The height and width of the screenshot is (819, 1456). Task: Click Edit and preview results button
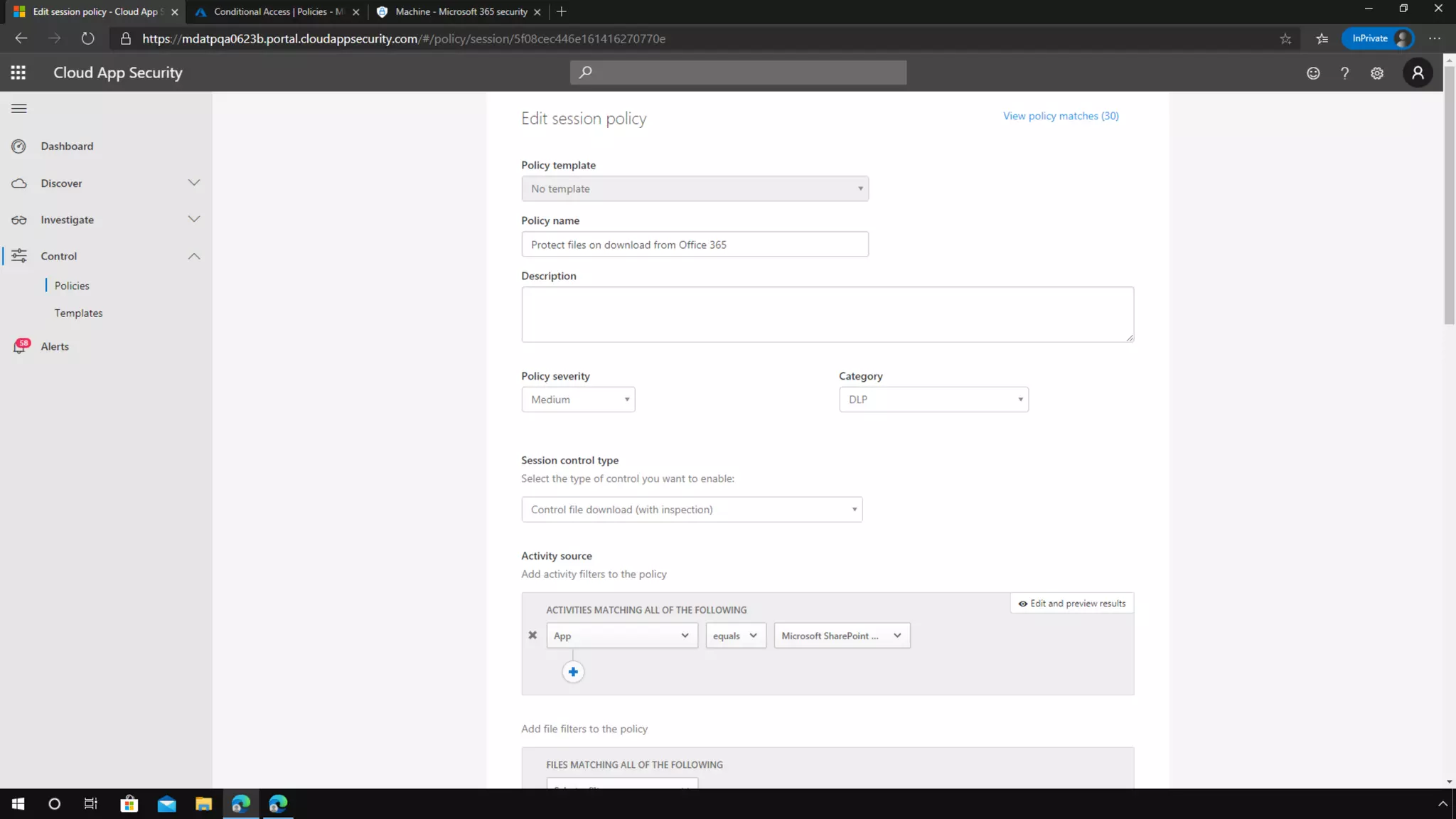(x=1072, y=604)
